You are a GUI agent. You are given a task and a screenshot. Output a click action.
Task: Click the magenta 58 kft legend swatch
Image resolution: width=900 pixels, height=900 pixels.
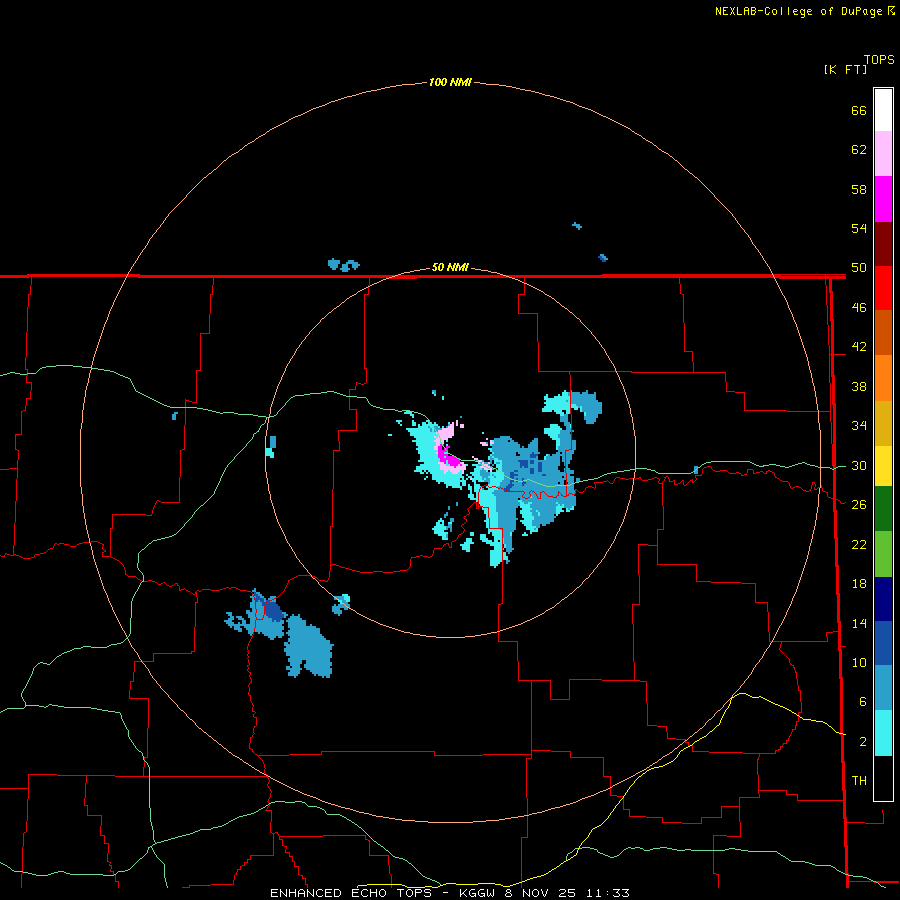pyautogui.click(x=883, y=199)
